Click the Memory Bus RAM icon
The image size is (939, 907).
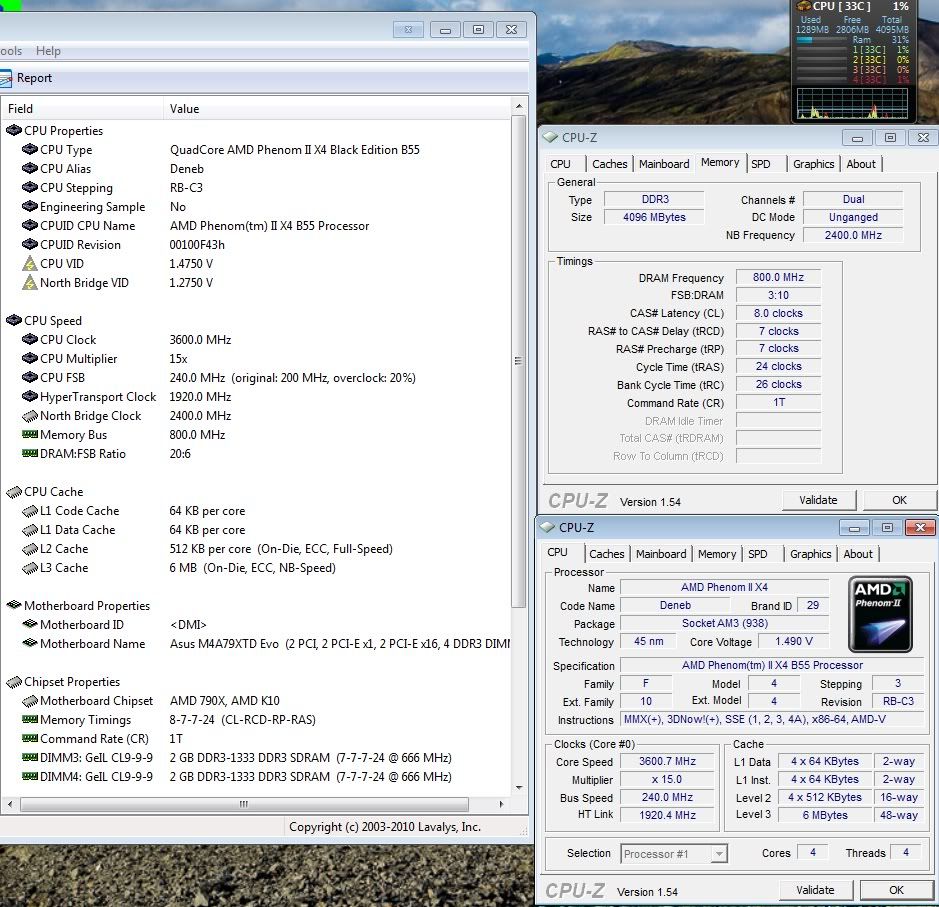coord(29,435)
